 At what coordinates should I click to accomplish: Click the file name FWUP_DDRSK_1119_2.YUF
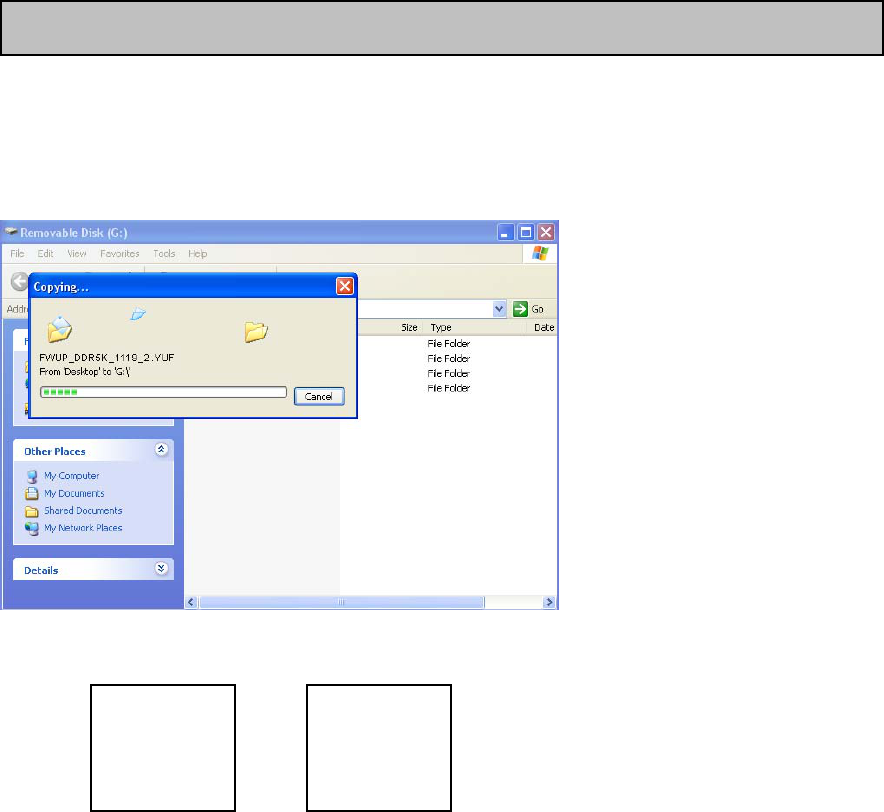[x=107, y=358]
